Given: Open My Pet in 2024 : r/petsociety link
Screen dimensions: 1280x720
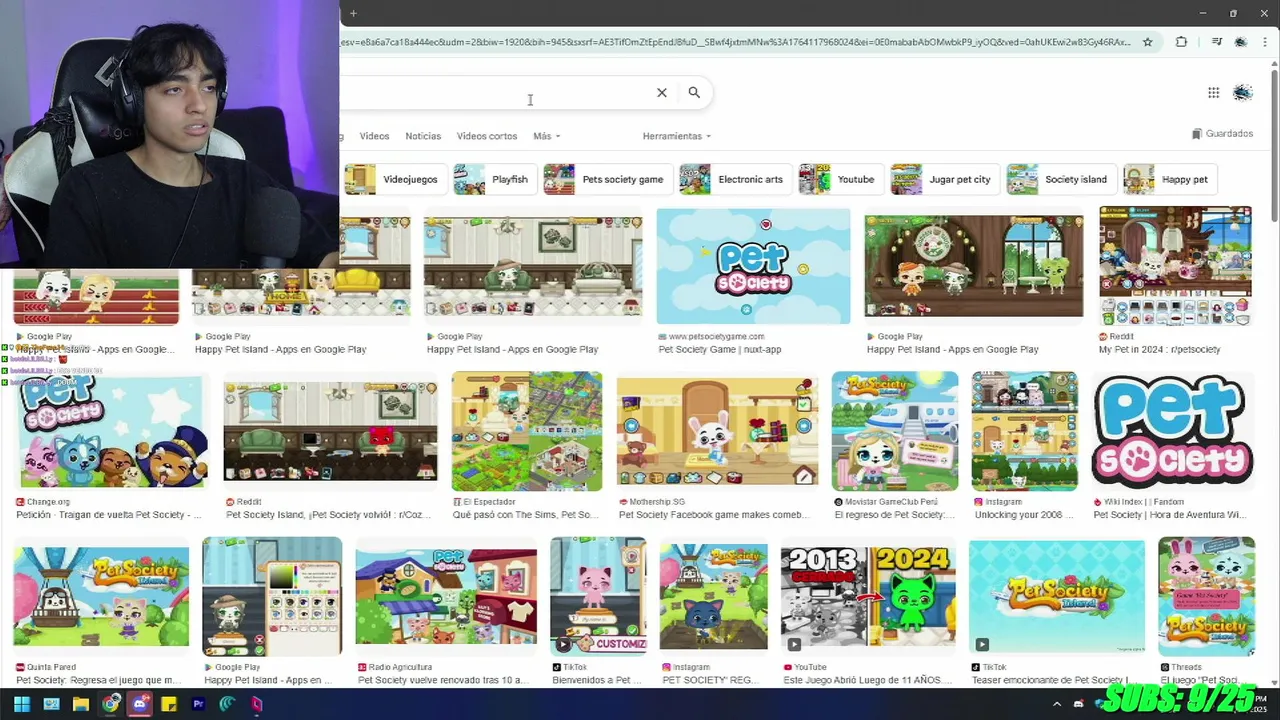Looking at the screenshot, I should click(x=1159, y=349).
